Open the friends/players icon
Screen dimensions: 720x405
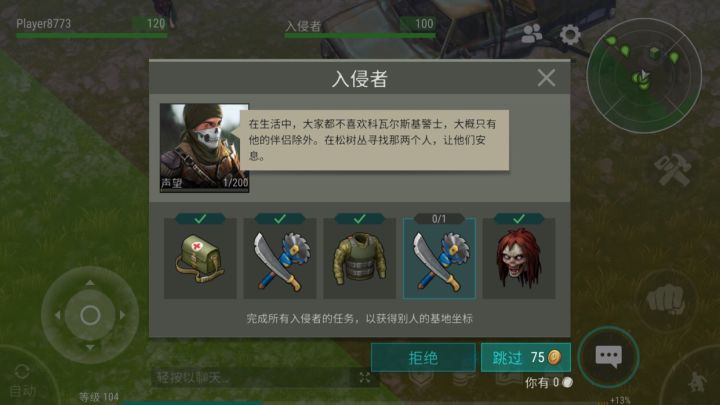click(532, 34)
